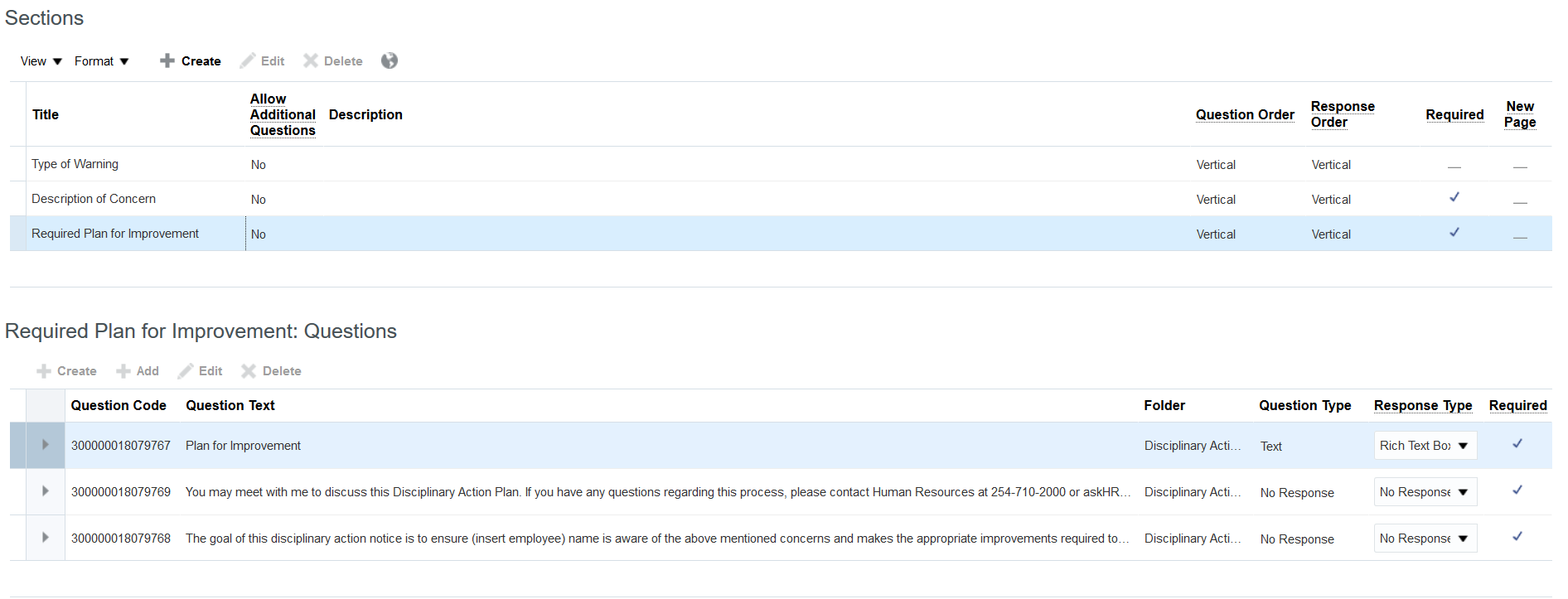Screen dimensions: 1568x599
Task: Toggle Required check for question 300000018079769
Action: click(x=1517, y=490)
